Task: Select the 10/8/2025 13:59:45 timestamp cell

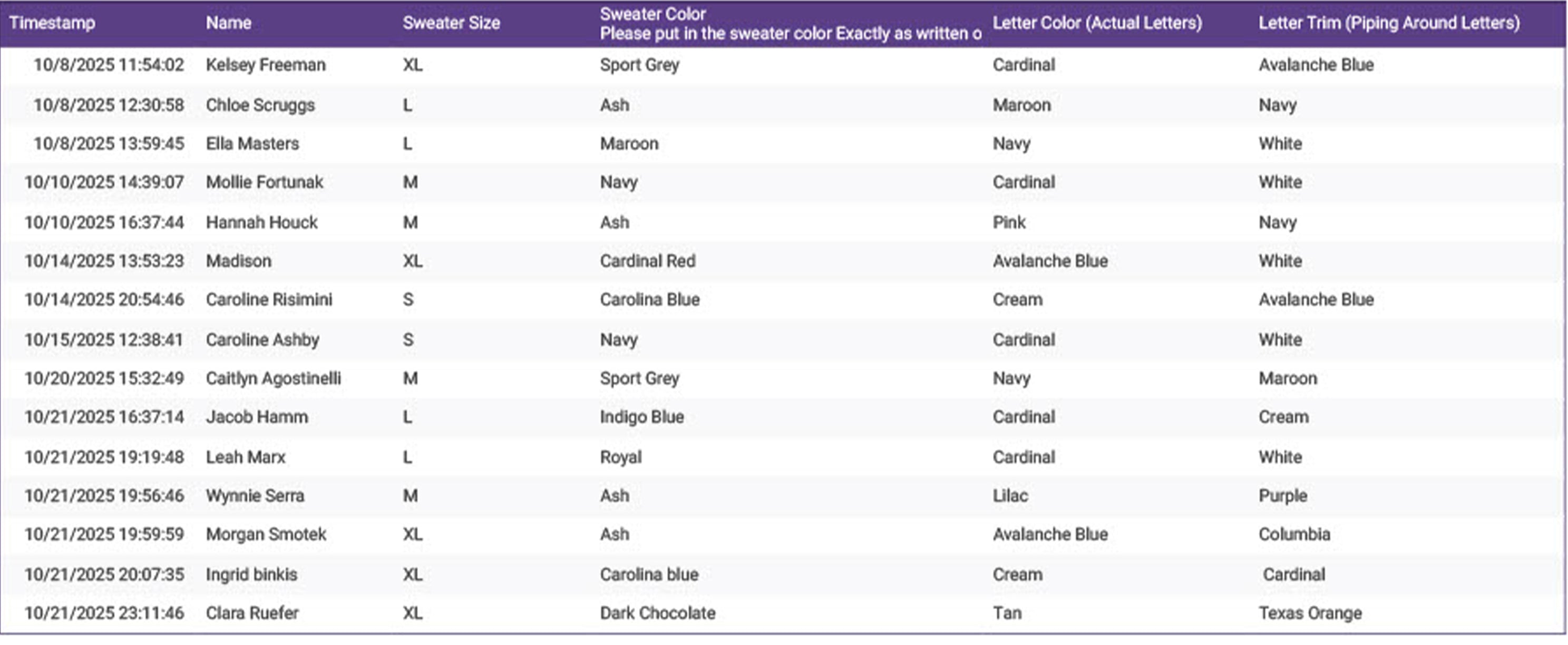Action: click(x=109, y=144)
